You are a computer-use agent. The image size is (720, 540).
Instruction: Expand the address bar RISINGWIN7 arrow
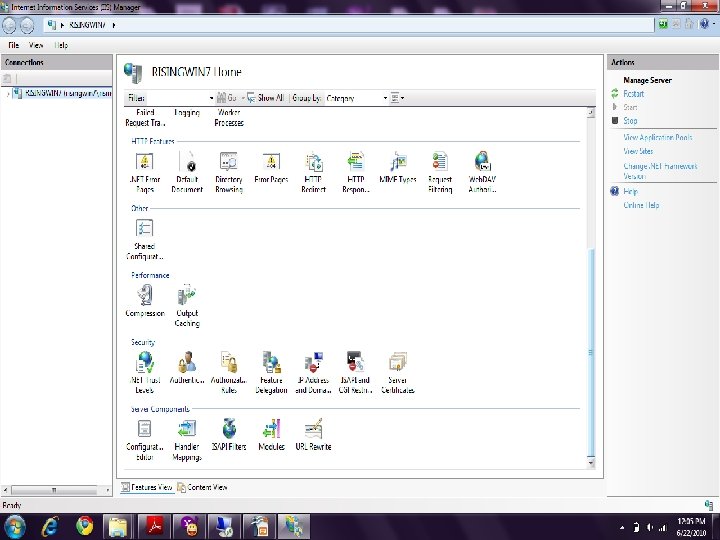click(114, 25)
